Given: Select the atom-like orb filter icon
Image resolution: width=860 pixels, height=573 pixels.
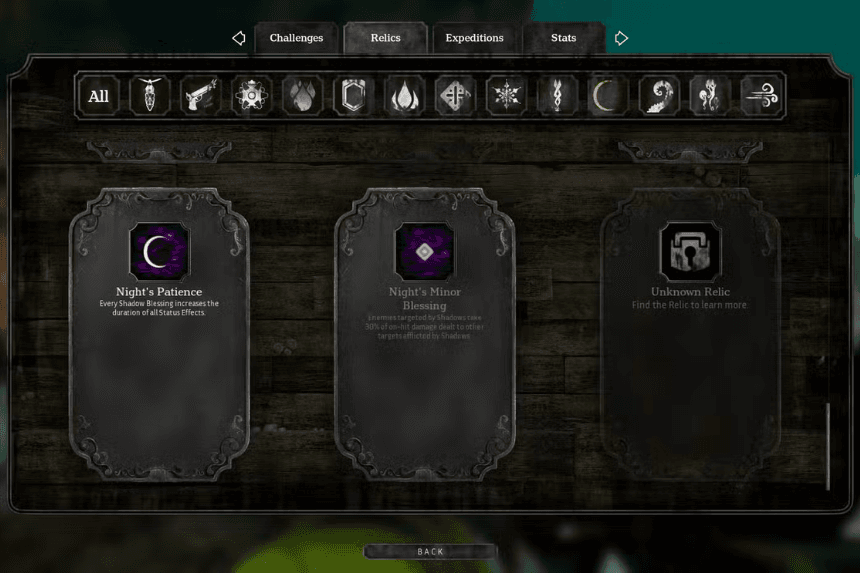Looking at the screenshot, I should coord(251,96).
